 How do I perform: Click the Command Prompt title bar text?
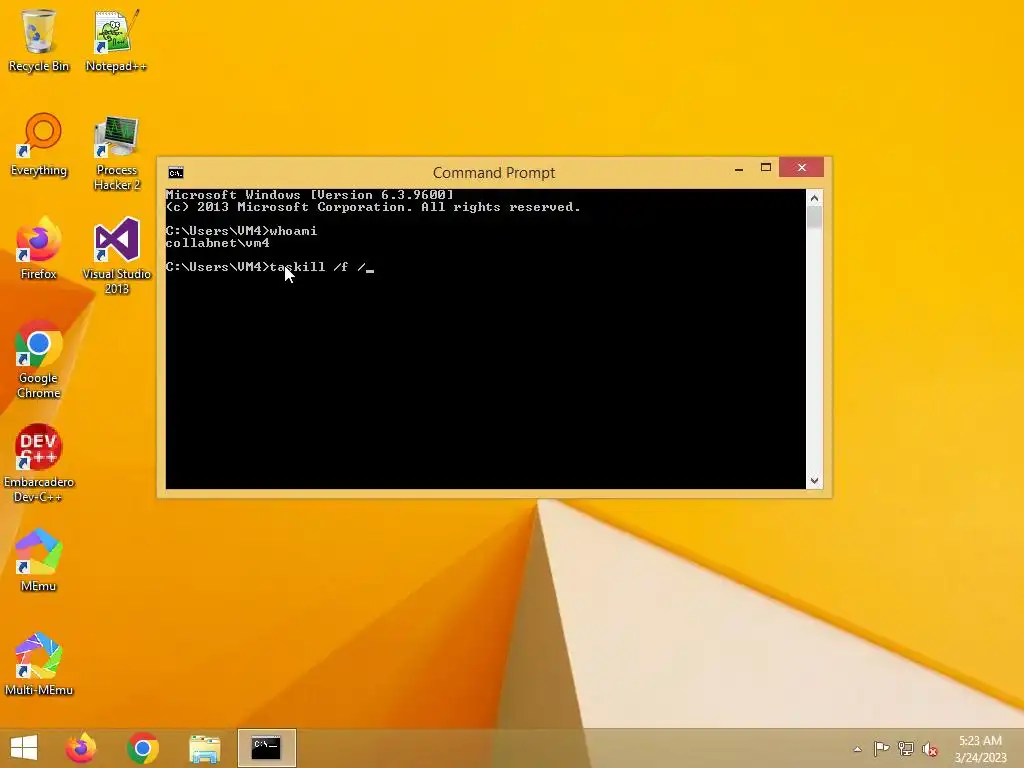pos(494,172)
